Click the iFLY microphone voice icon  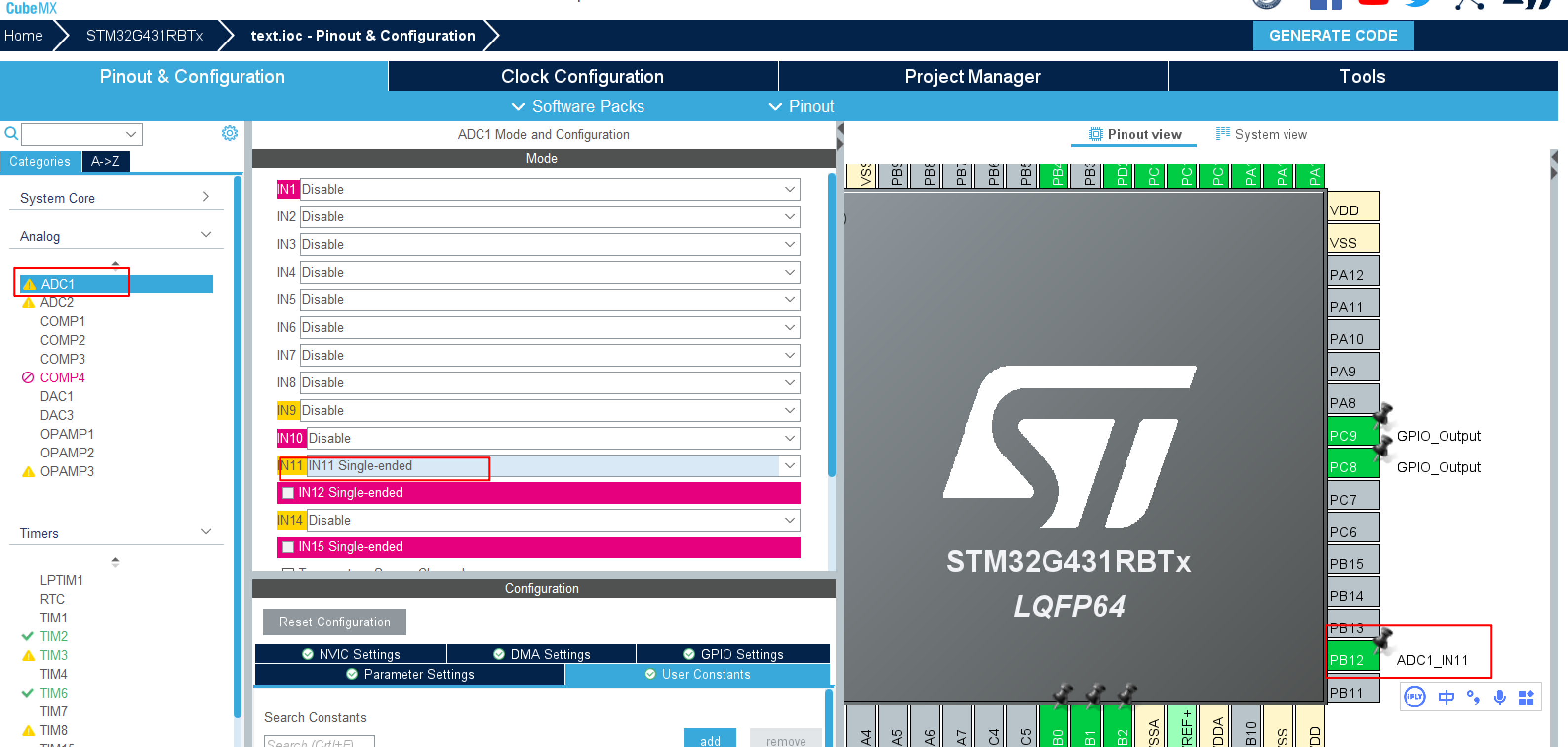pos(1500,697)
